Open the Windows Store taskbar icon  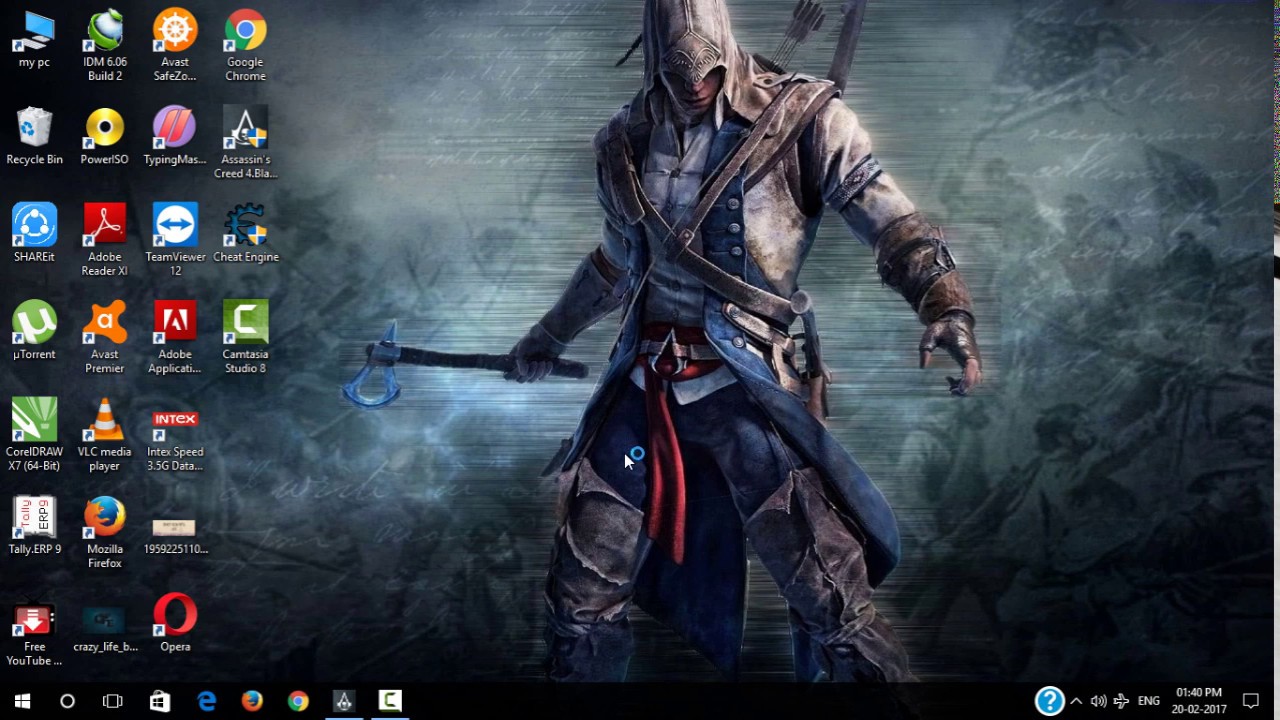pos(160,701)
